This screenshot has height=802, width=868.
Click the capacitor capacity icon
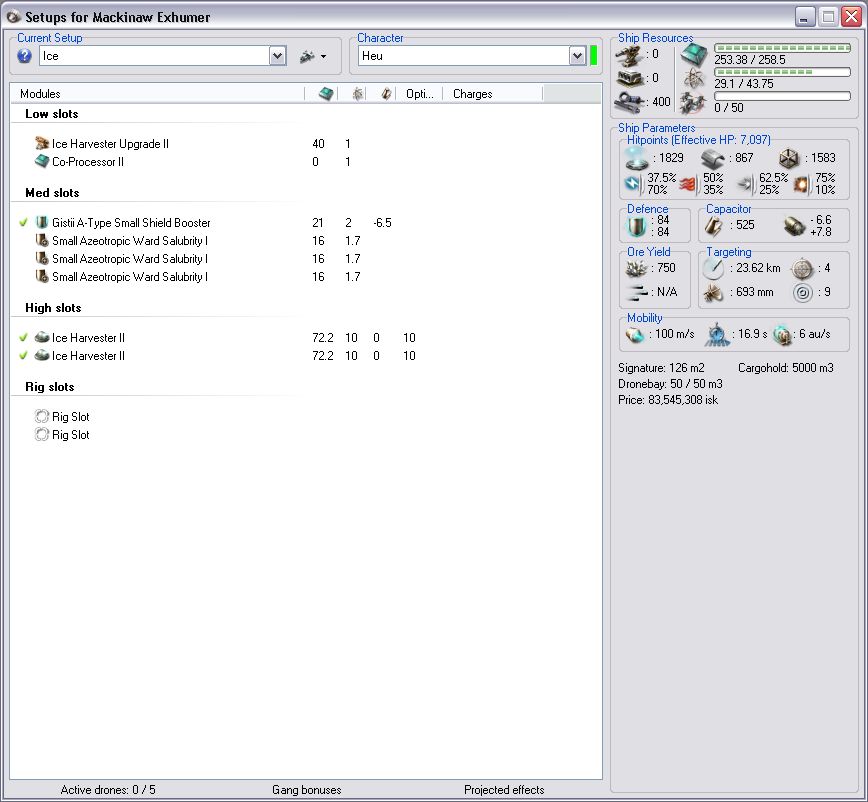[x=714, y=225]
